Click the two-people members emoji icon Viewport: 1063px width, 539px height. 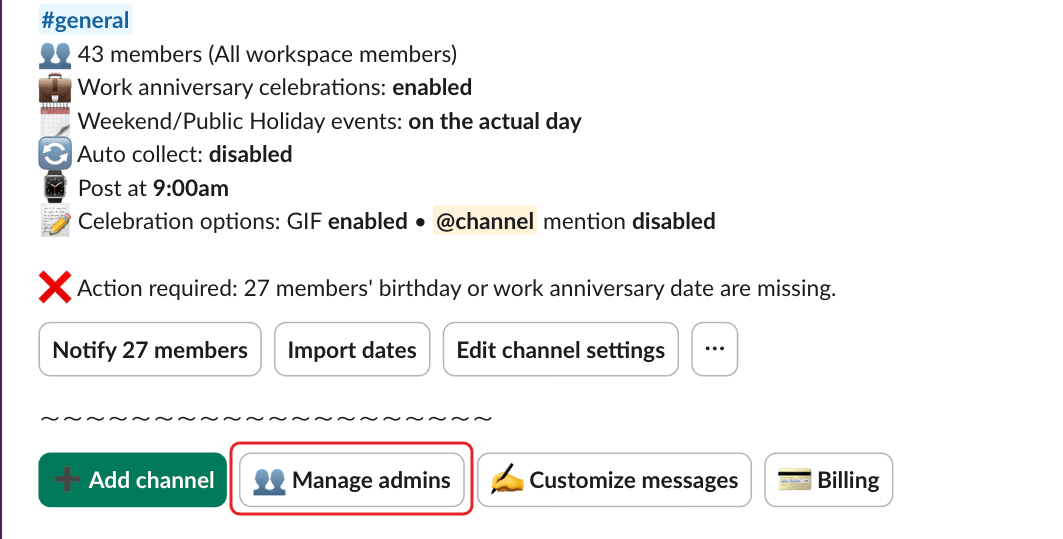tap(54, 54)
